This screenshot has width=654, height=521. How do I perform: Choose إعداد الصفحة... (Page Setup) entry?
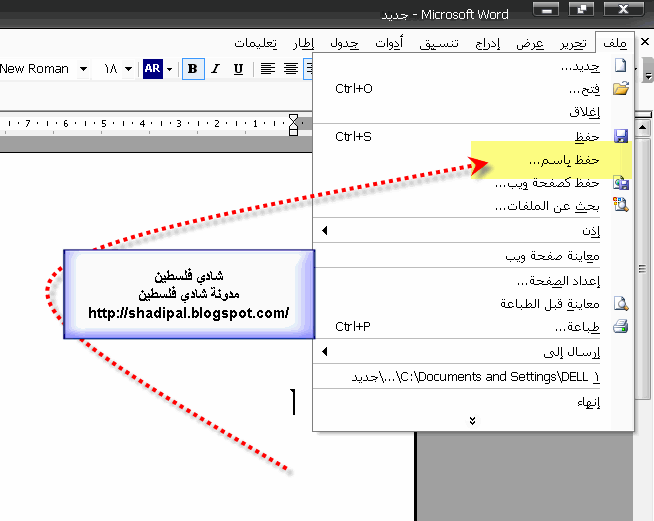(473, 281)
